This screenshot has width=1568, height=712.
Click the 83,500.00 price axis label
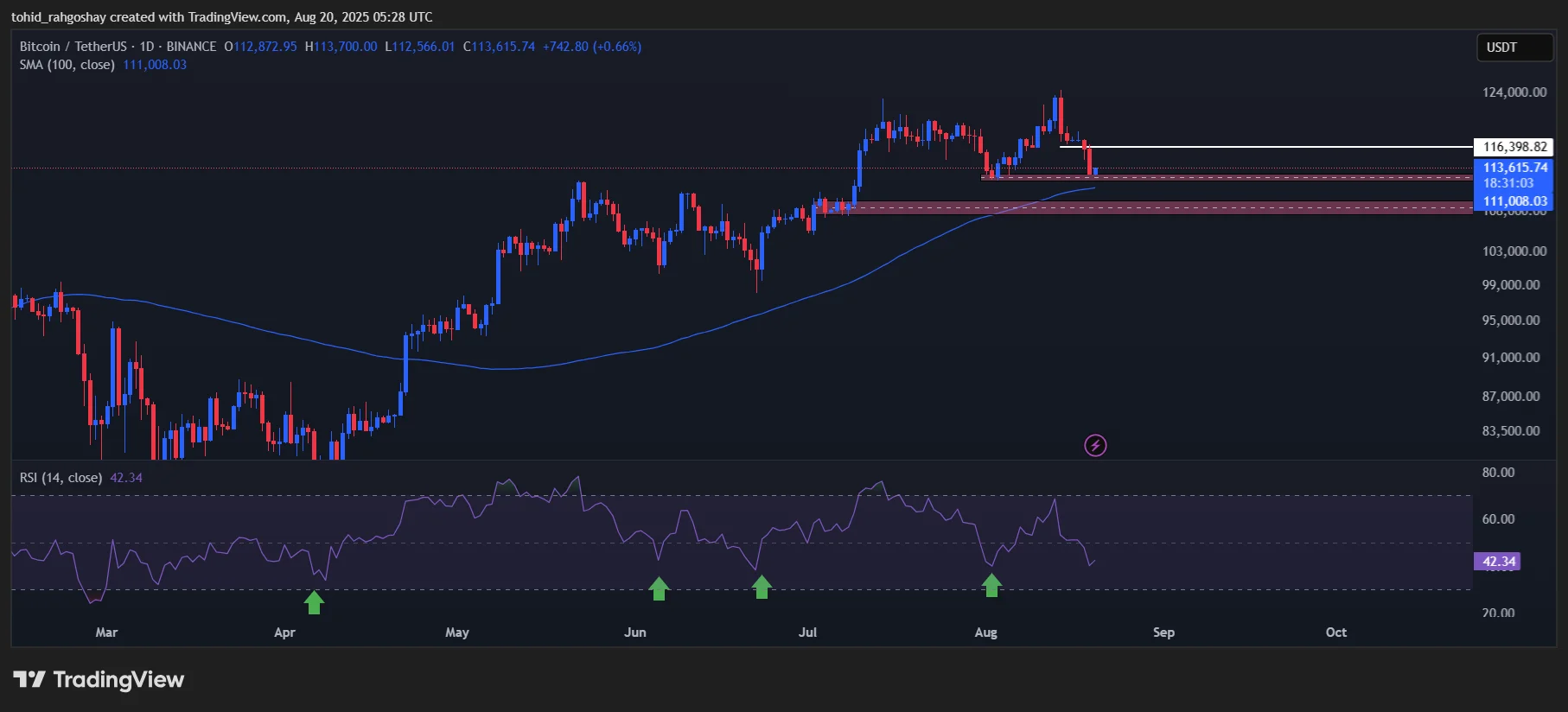pos(1511,431)
